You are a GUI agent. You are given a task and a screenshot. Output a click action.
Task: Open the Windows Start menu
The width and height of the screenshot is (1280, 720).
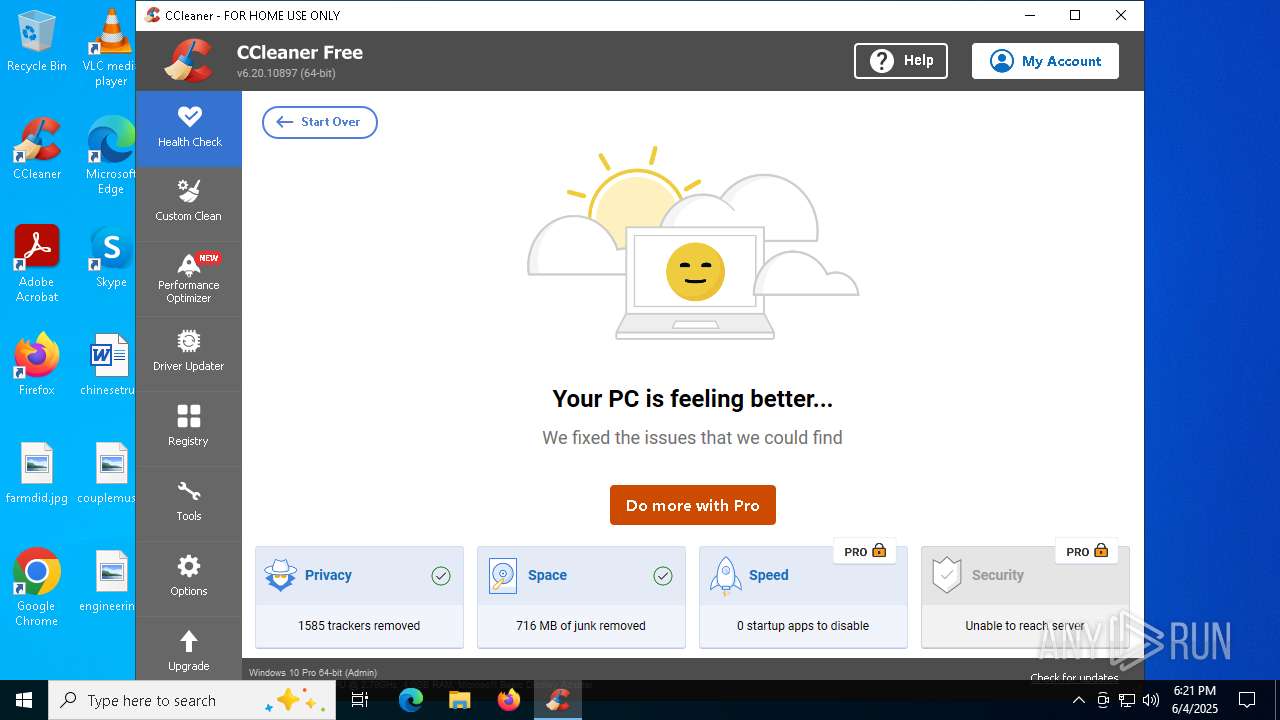click(x=24, y=700)
